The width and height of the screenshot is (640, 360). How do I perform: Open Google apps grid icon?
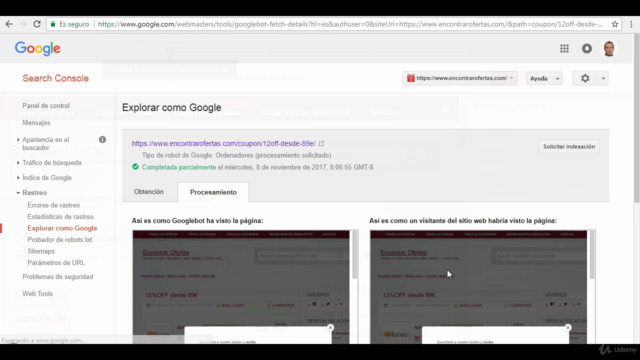pos(564,49)
